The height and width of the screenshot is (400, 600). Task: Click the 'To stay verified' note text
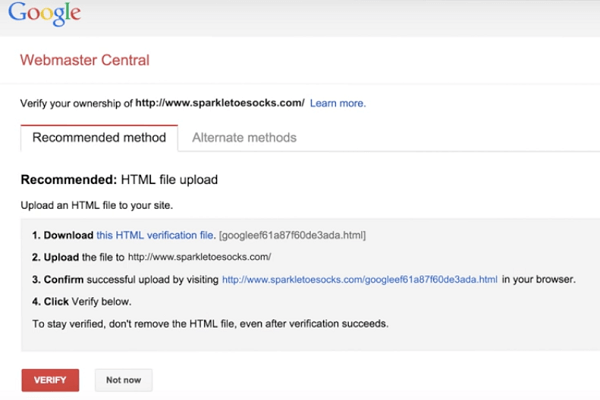coord(210,324)
